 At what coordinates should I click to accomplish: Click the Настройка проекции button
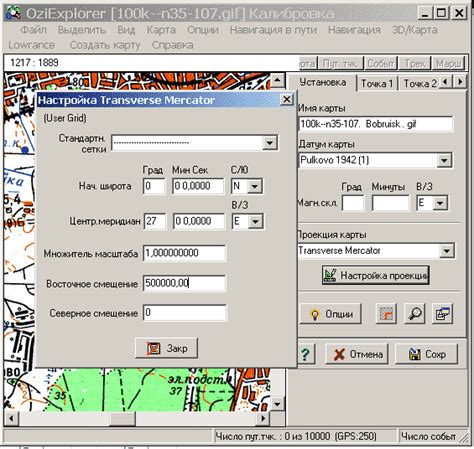coord(376,275)
